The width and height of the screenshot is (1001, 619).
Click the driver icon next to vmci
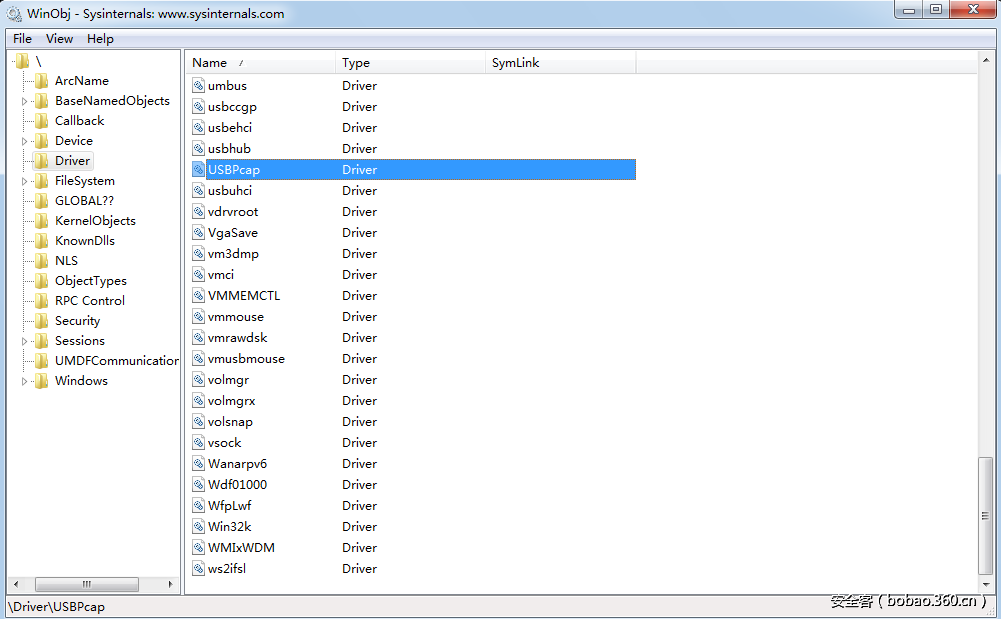198,275
